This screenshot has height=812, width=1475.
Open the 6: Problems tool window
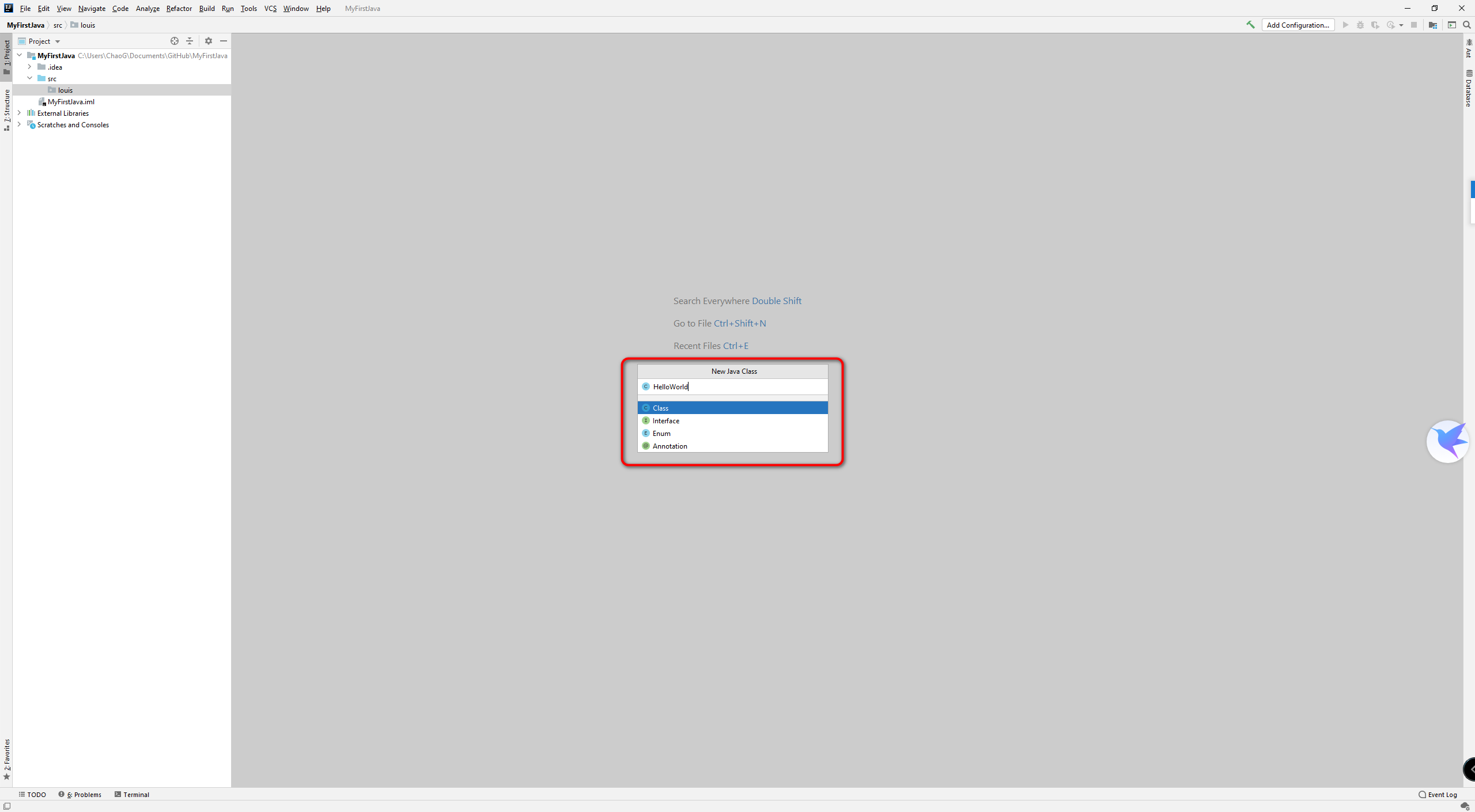(x=80, y=794)
